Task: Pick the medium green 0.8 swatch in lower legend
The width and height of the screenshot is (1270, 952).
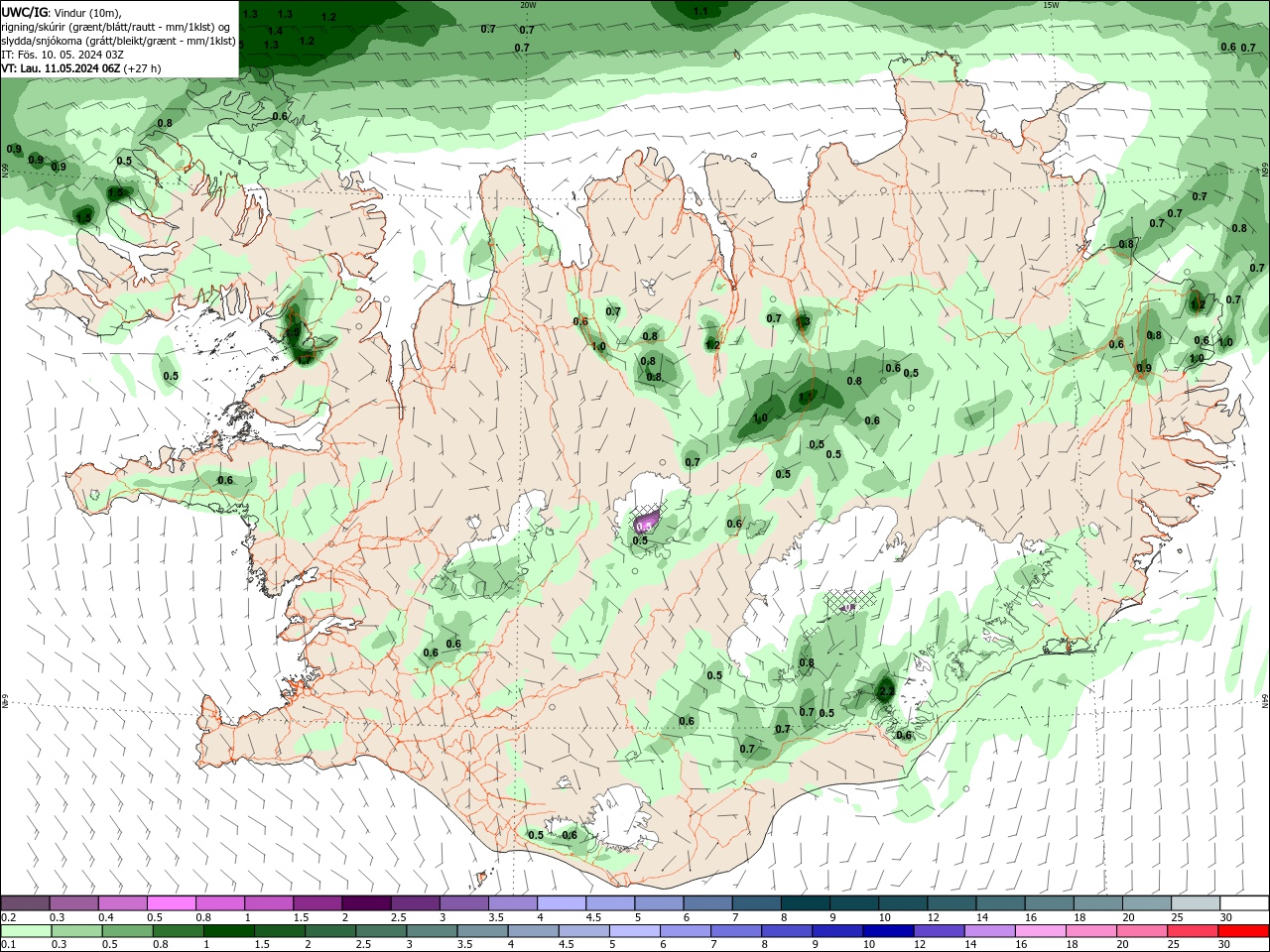Action: pos(179,931)
